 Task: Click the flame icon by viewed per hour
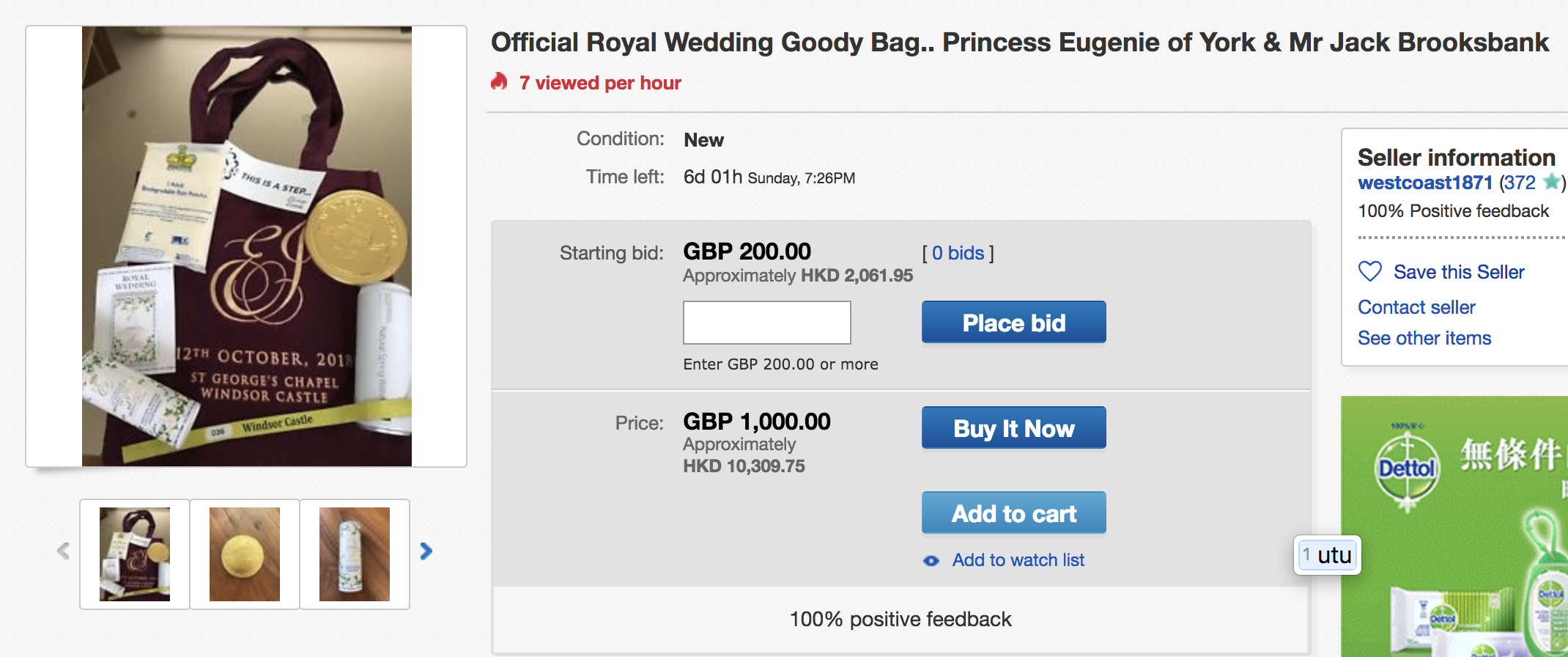tap(500, 81)
